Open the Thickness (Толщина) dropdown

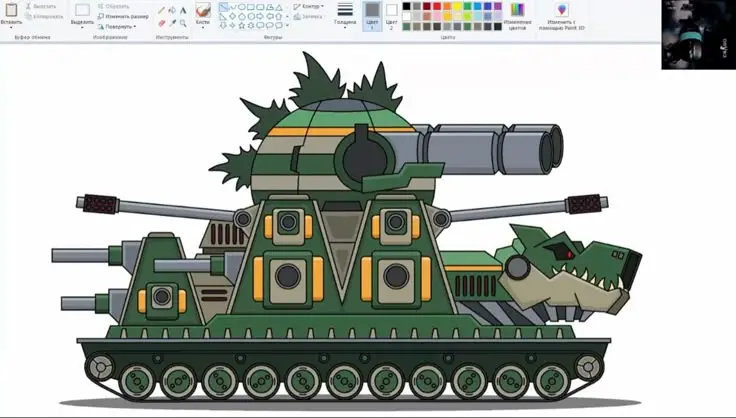[345, 15]
